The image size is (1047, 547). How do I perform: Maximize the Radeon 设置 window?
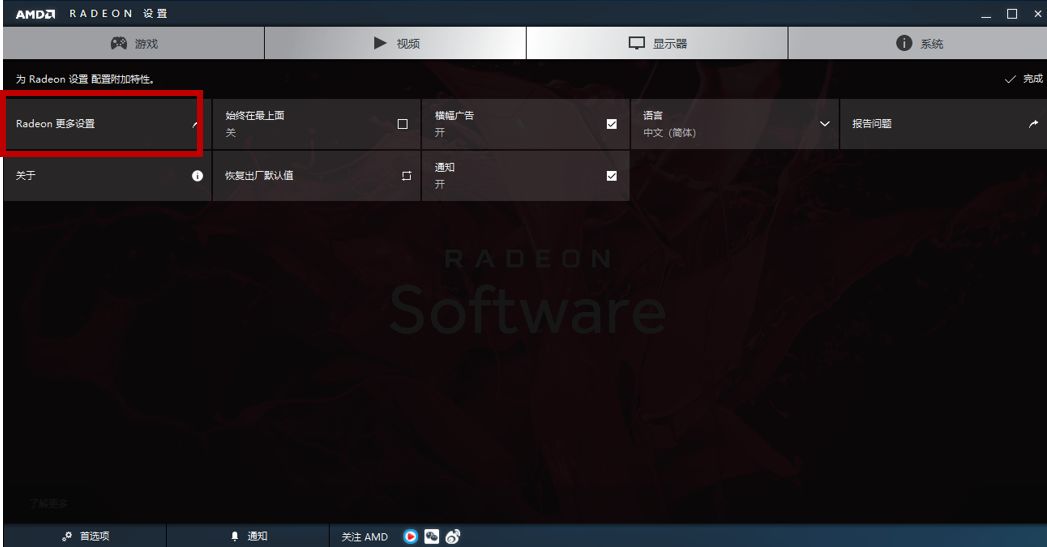[1012, 14]
